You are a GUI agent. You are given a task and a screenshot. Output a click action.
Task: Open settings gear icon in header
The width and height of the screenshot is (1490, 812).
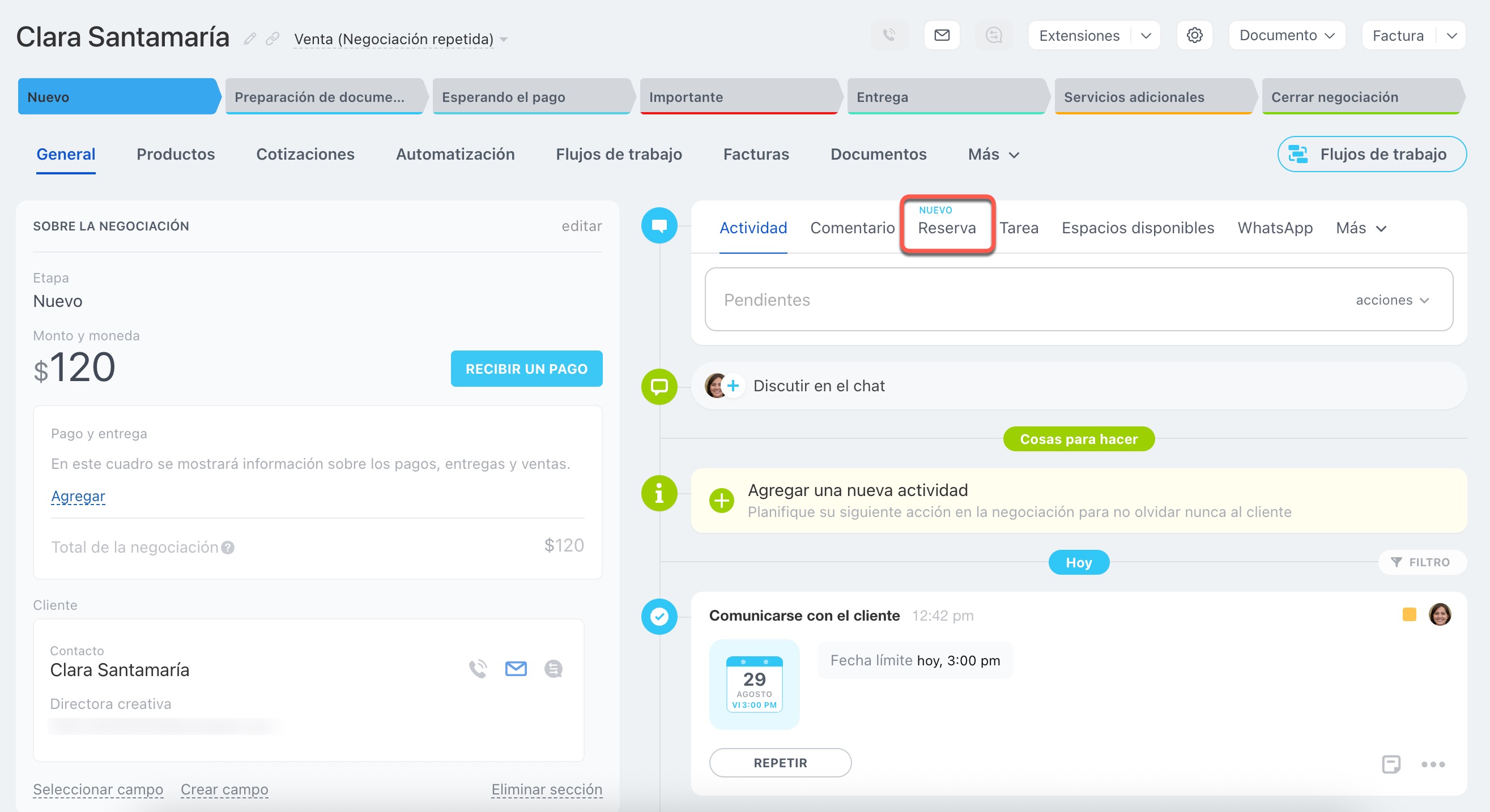(1194, 35)
